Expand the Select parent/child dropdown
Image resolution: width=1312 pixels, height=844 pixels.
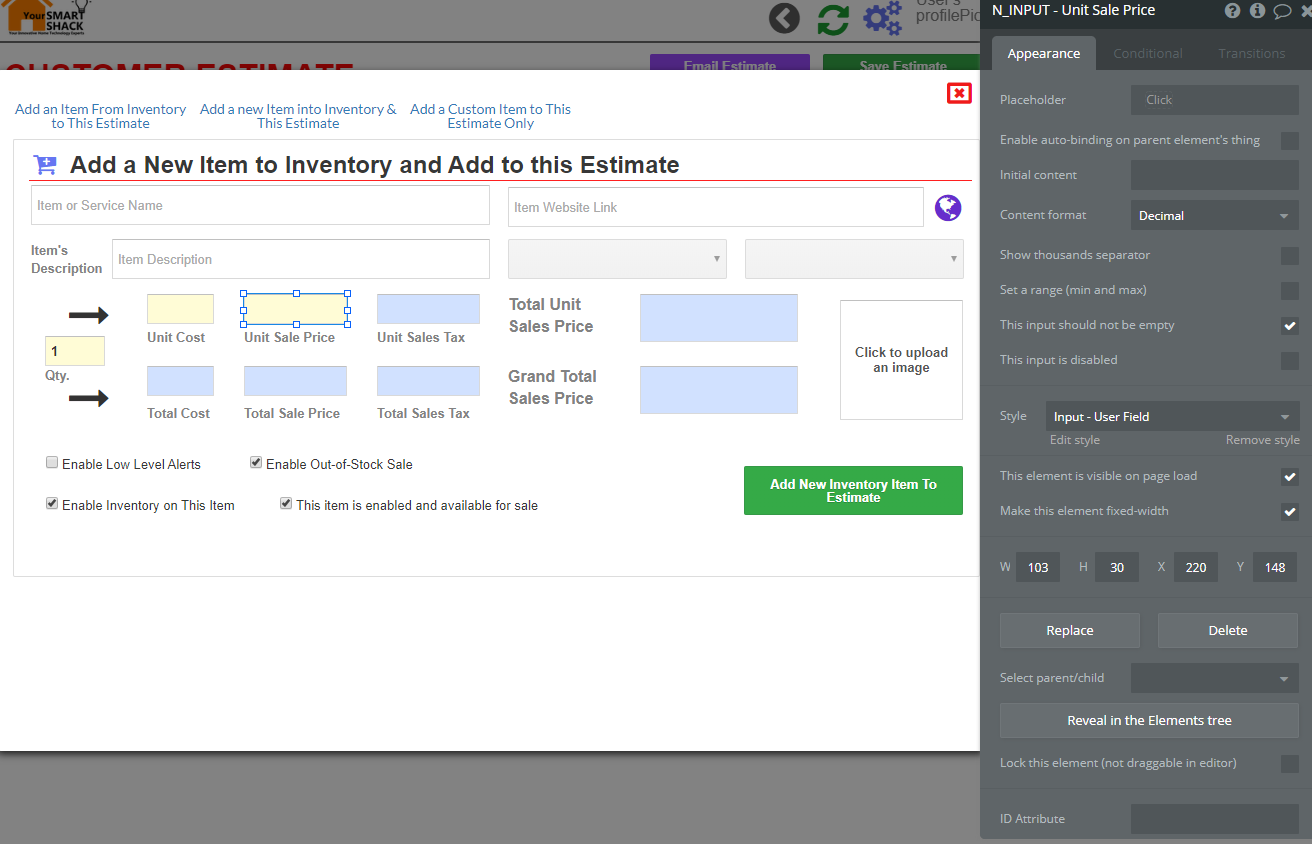pos(1215,678)
